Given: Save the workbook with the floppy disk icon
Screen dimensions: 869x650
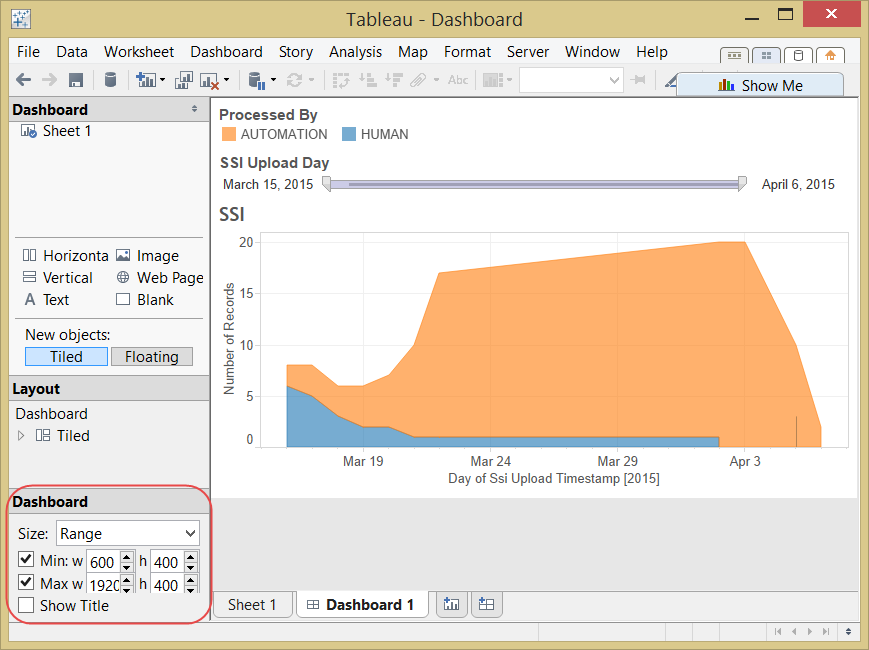Looking at the screenshot, I should [76, 80].
